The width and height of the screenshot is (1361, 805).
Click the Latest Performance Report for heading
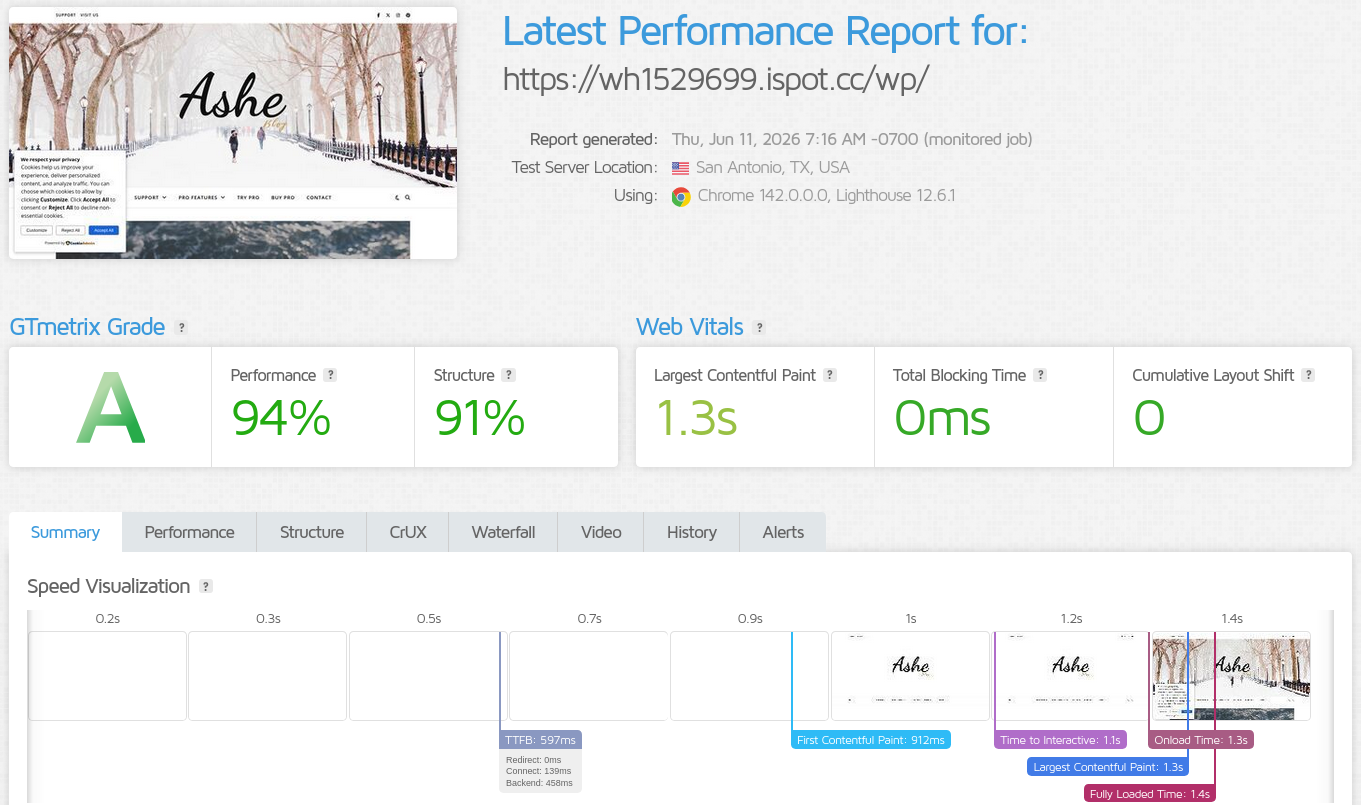[765, 31]
